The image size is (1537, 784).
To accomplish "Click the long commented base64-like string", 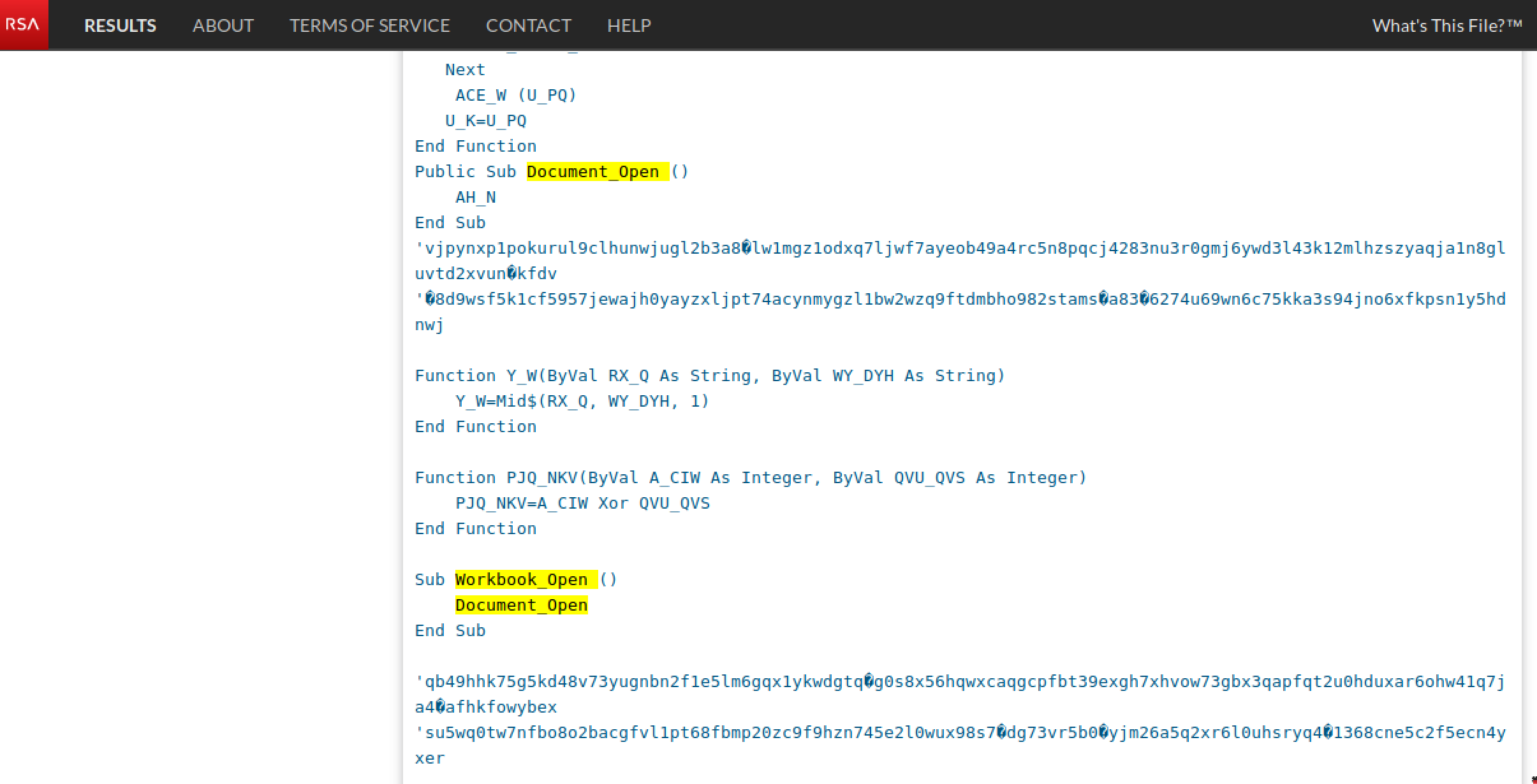I will click(957, 247).
